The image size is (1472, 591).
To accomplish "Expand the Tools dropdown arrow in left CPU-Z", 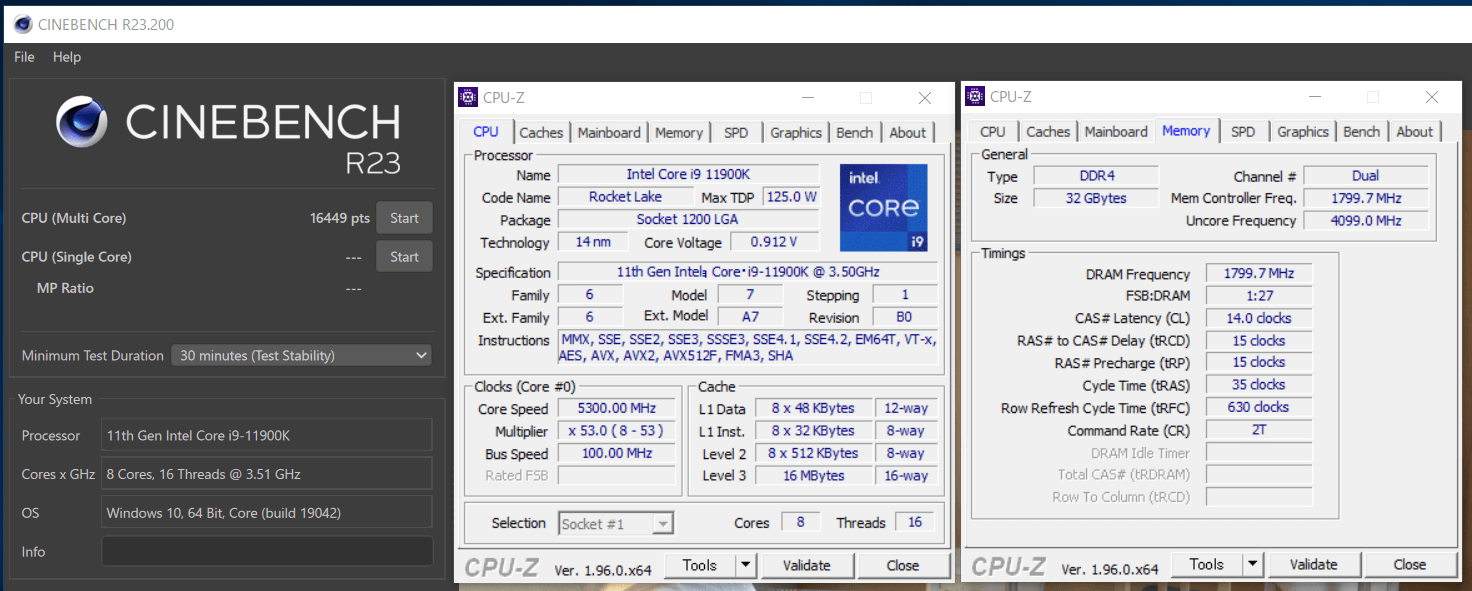I will tap(745, 565).
